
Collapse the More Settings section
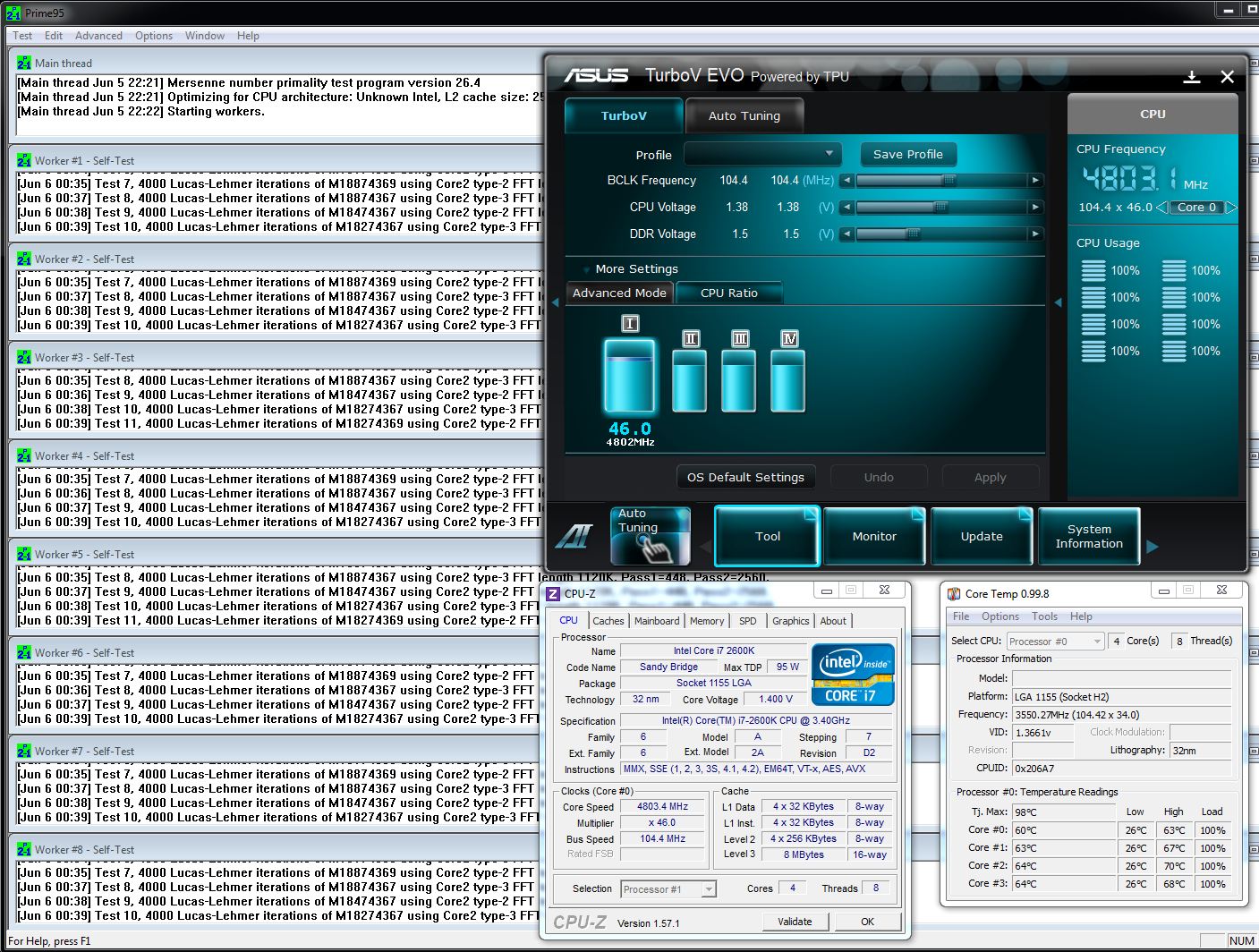click(x=586, y=269)
